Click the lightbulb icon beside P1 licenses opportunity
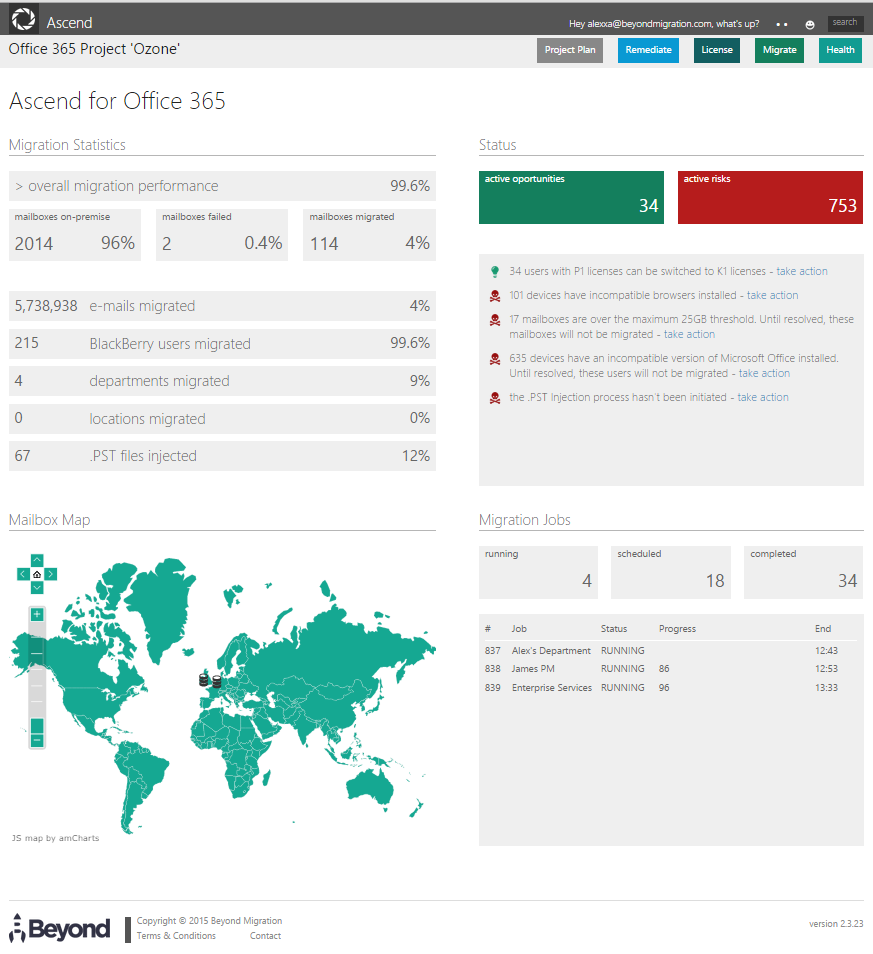This screenshot has width=873, height=954. (x=495, y=271)
